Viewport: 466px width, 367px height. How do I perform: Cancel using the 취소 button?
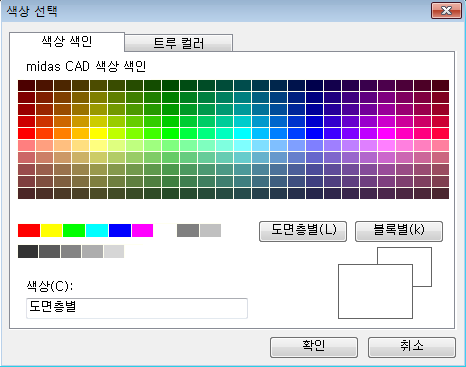pyautogui.click(x=412, y=347)
